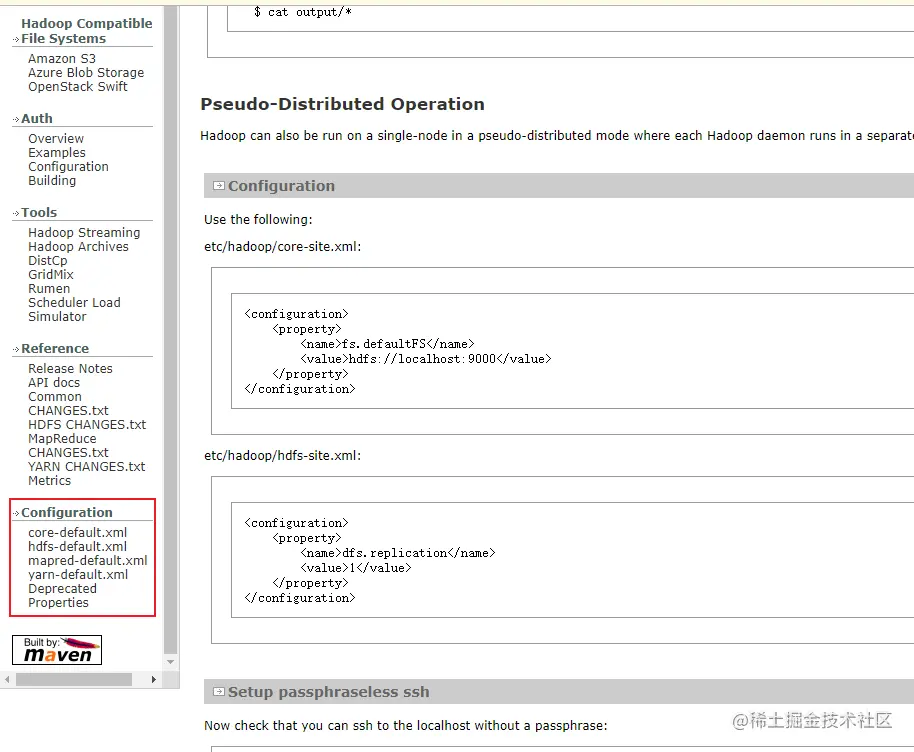Open Release Notes page
The height and width of the screenshot is (752, 914).
point(70,368)
